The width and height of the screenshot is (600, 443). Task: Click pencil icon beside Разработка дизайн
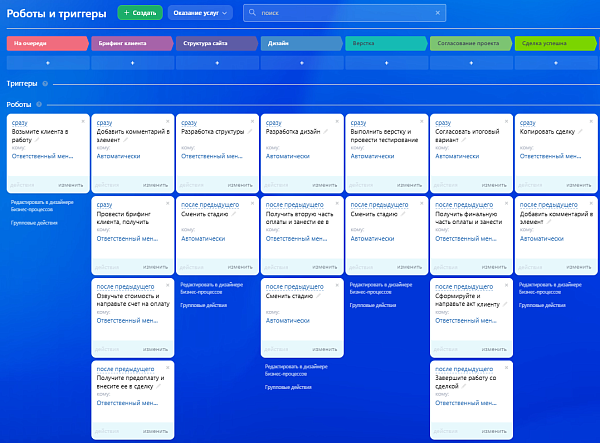[326, 132]
